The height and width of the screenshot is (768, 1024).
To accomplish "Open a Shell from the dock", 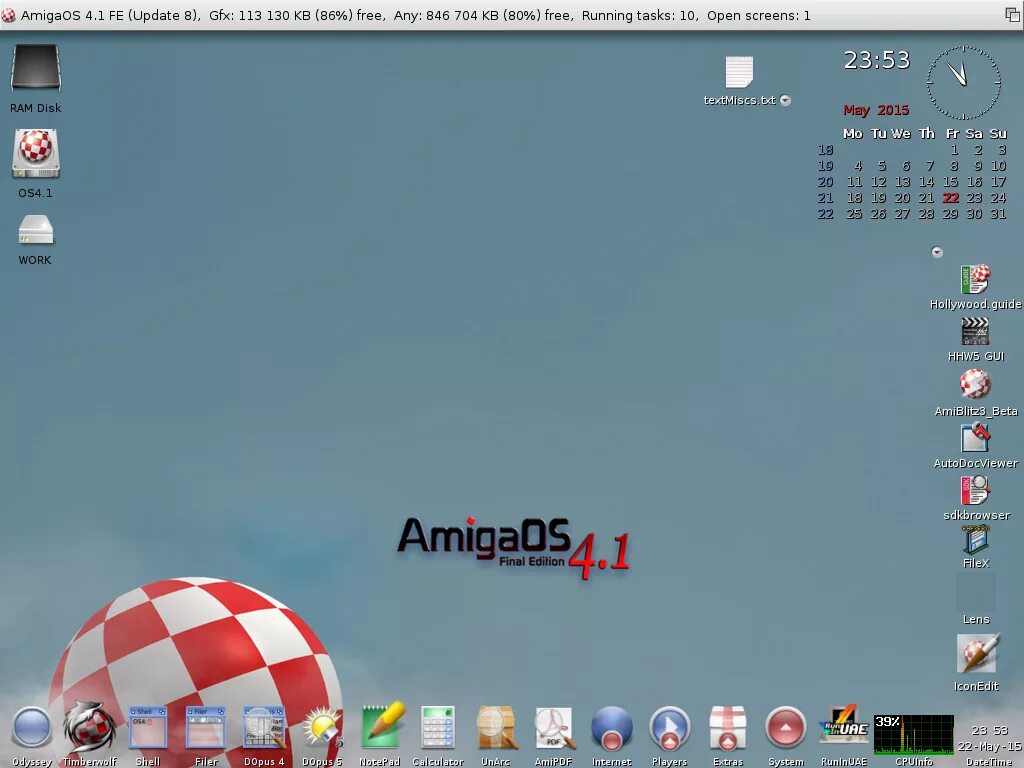I will tap(148, 728).
